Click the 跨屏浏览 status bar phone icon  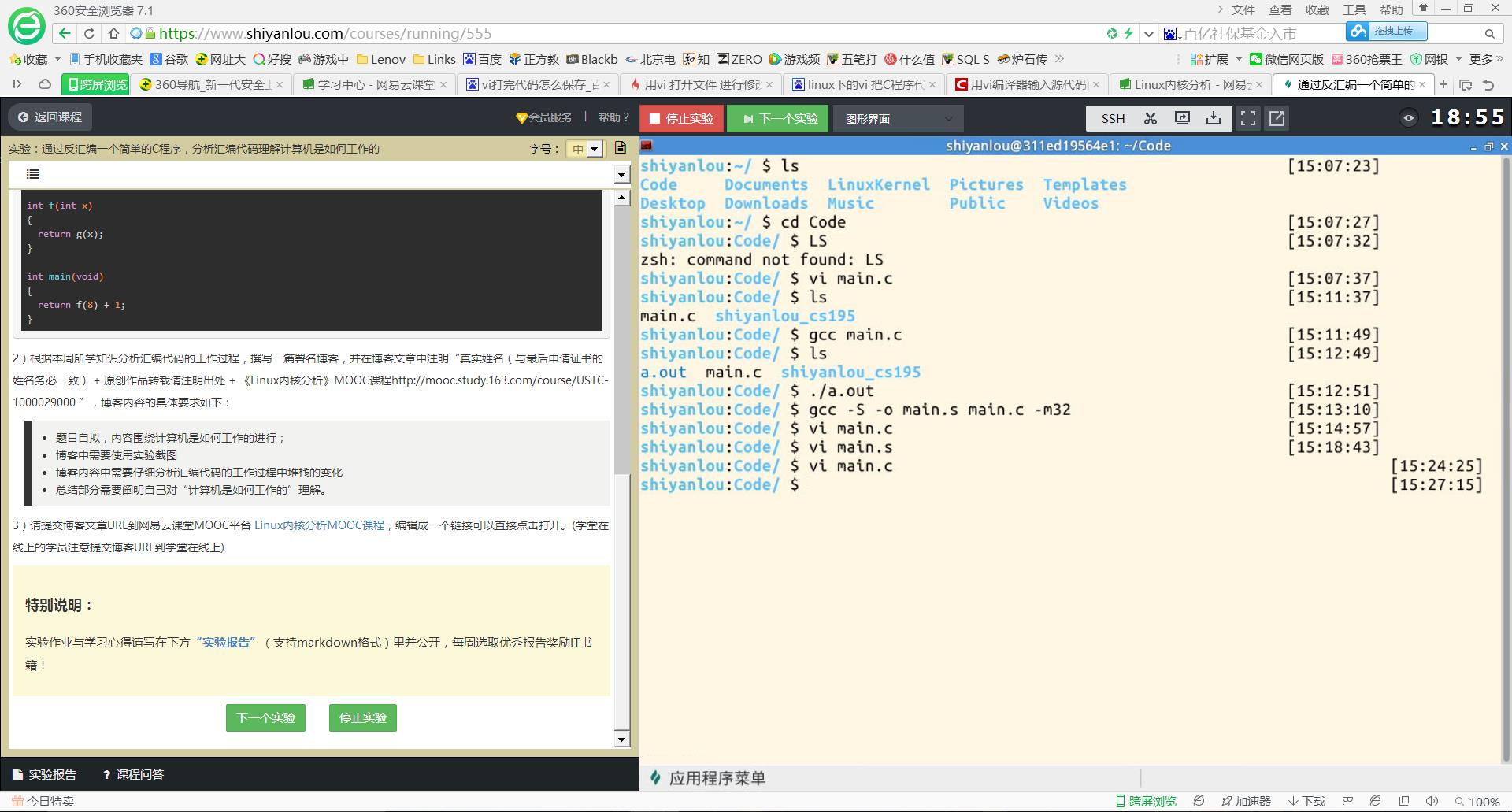point(1146,801)
